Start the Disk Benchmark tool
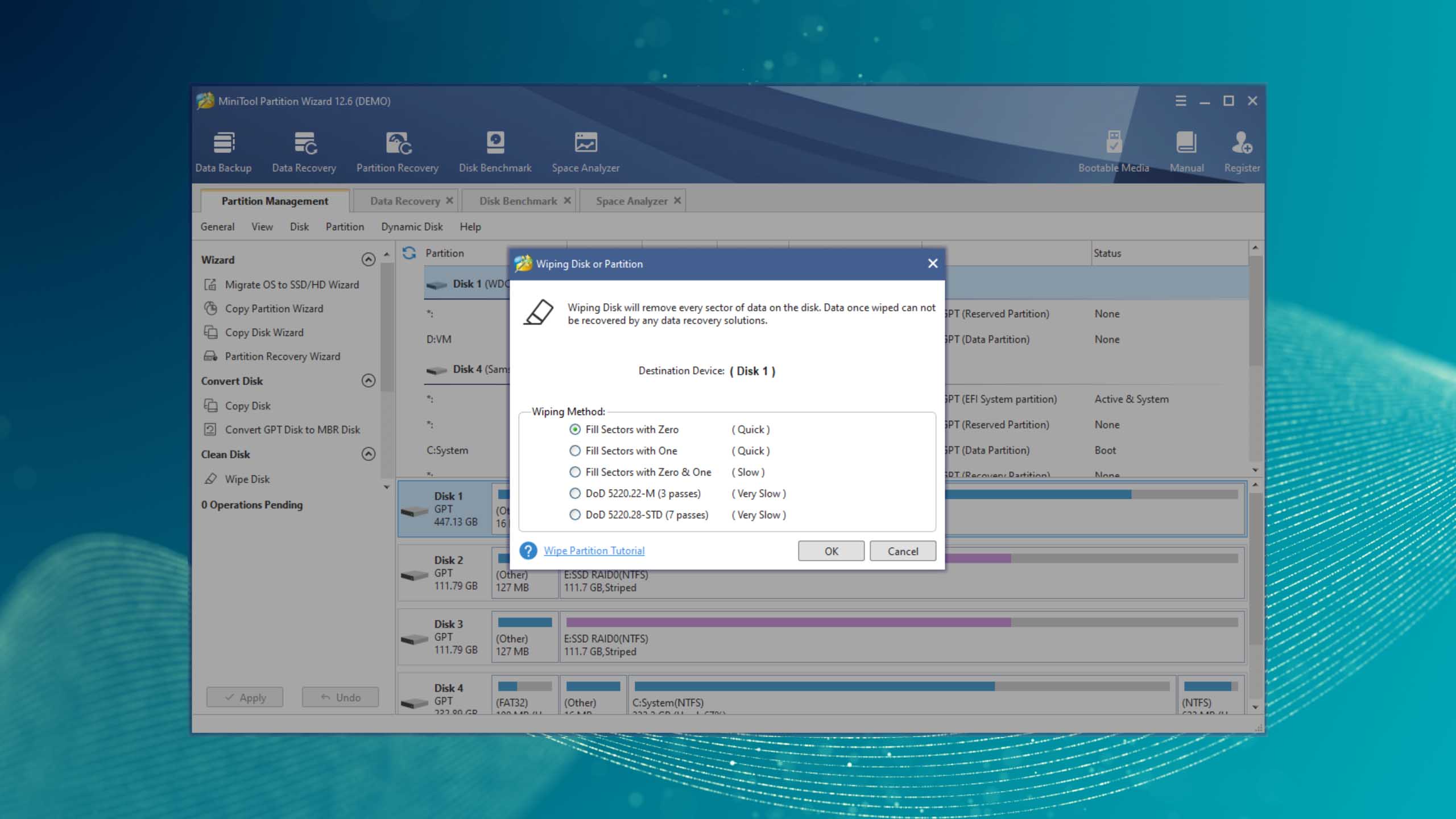Image resolution: width=1456 pixels, height=819 pixels. click(x=495, y=152)
